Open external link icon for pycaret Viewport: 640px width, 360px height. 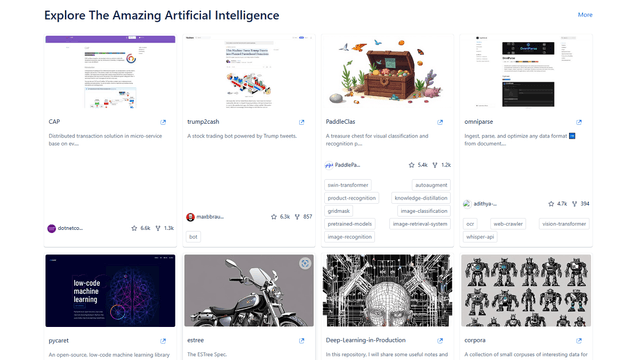click(x=163, y=341)
